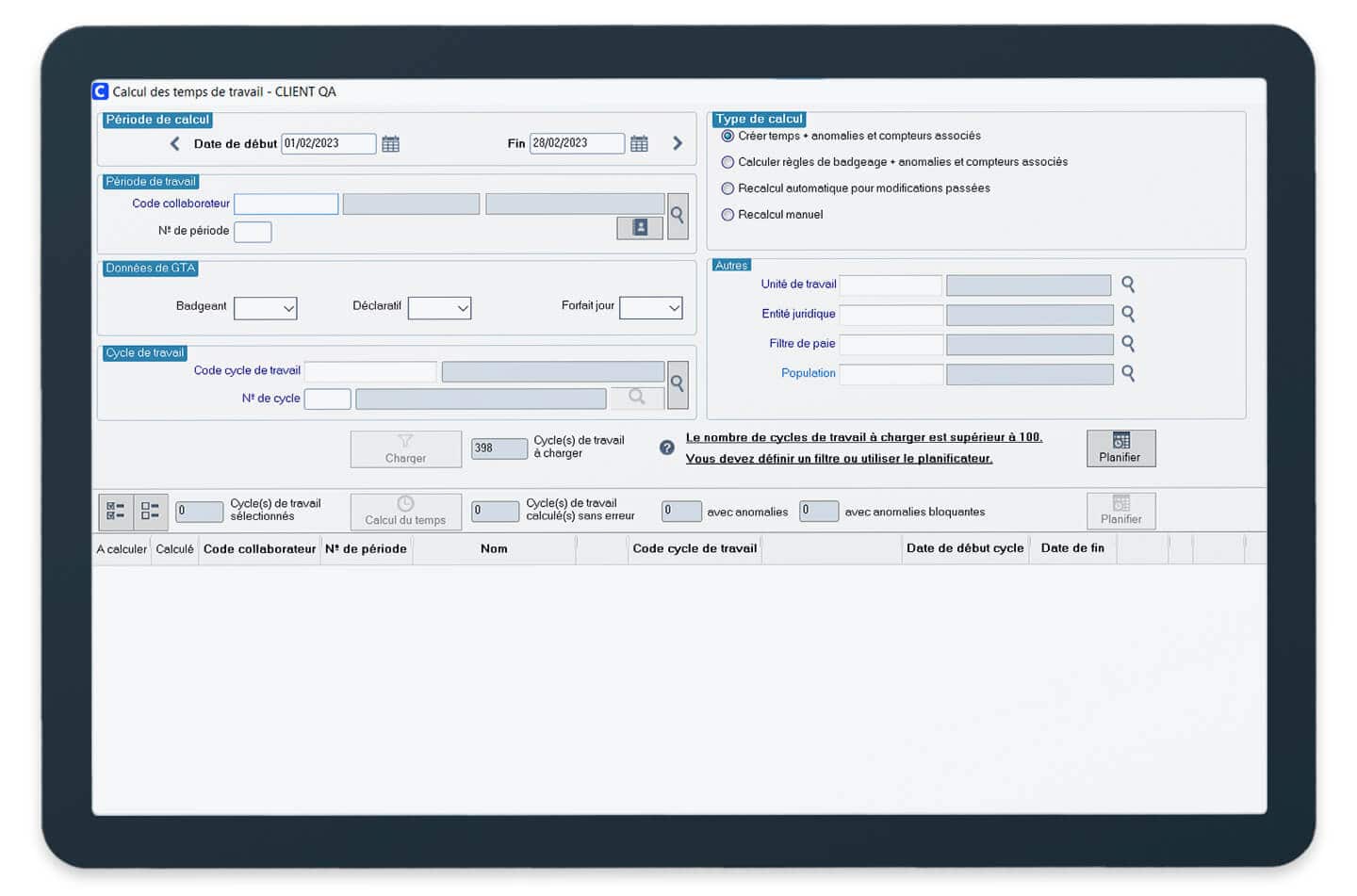Click the collaborator search magnifier icon
The width and height of the screenshot is (1357, 896).
point(677,216)
